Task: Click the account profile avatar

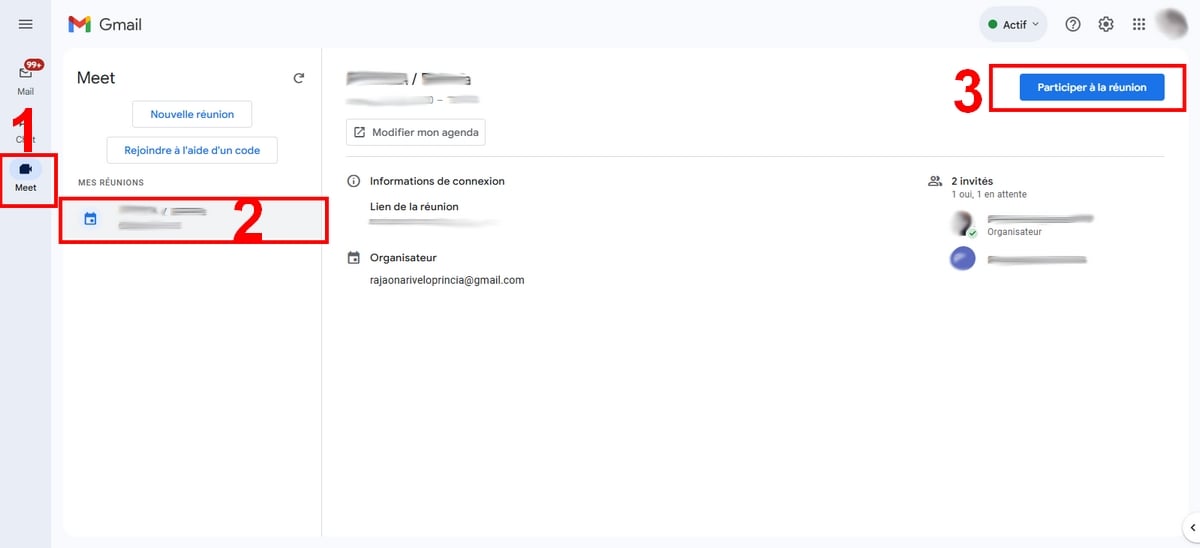Action: (1172, 24)
